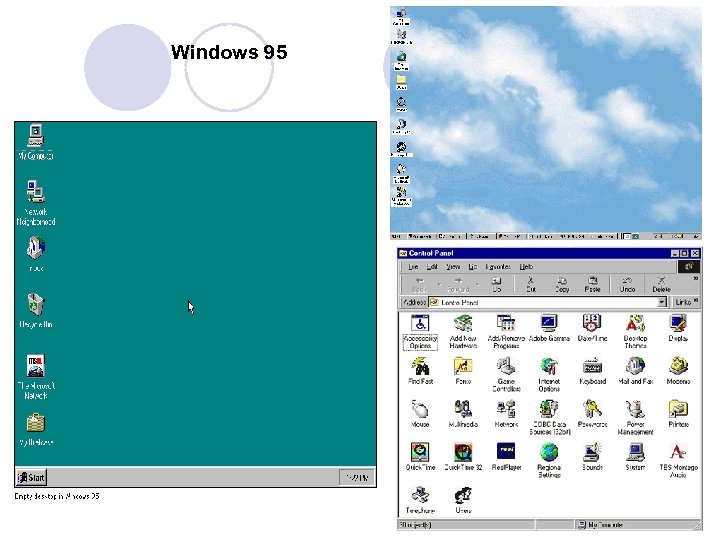Open Fonts folder icon

pyautogui.click(x=463, y=371)
